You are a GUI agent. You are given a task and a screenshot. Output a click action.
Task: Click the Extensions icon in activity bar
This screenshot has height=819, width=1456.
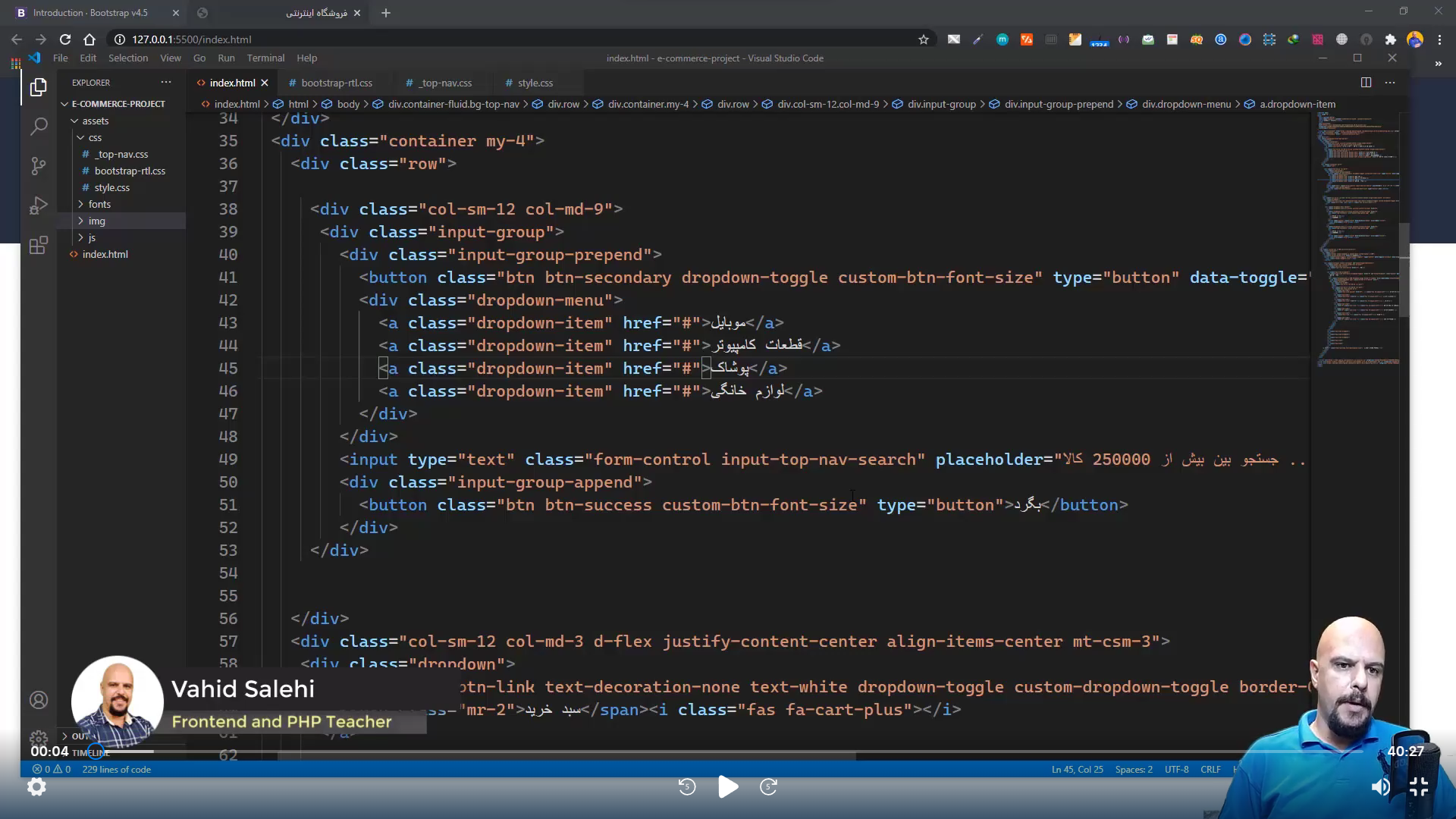(38, 245)
